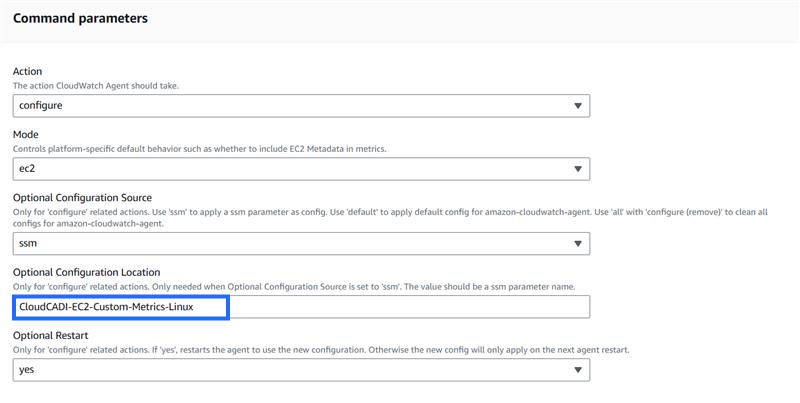
Task: Click the arrow on the Configuration Source dropdown
Action: 578,244
